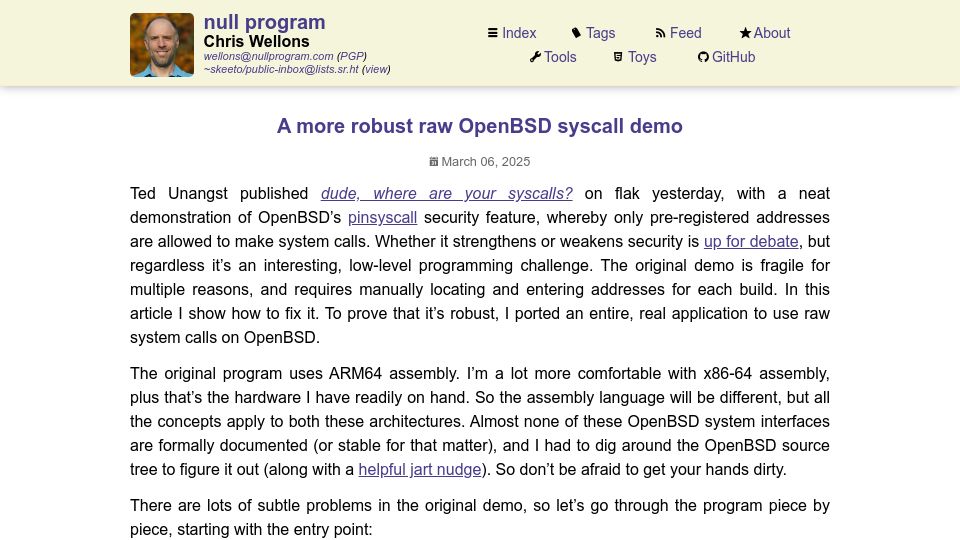Follow the dude, where are your syscalls link
Screen dimensions: 960x540
pyautogui.click(x=447, y=193)
